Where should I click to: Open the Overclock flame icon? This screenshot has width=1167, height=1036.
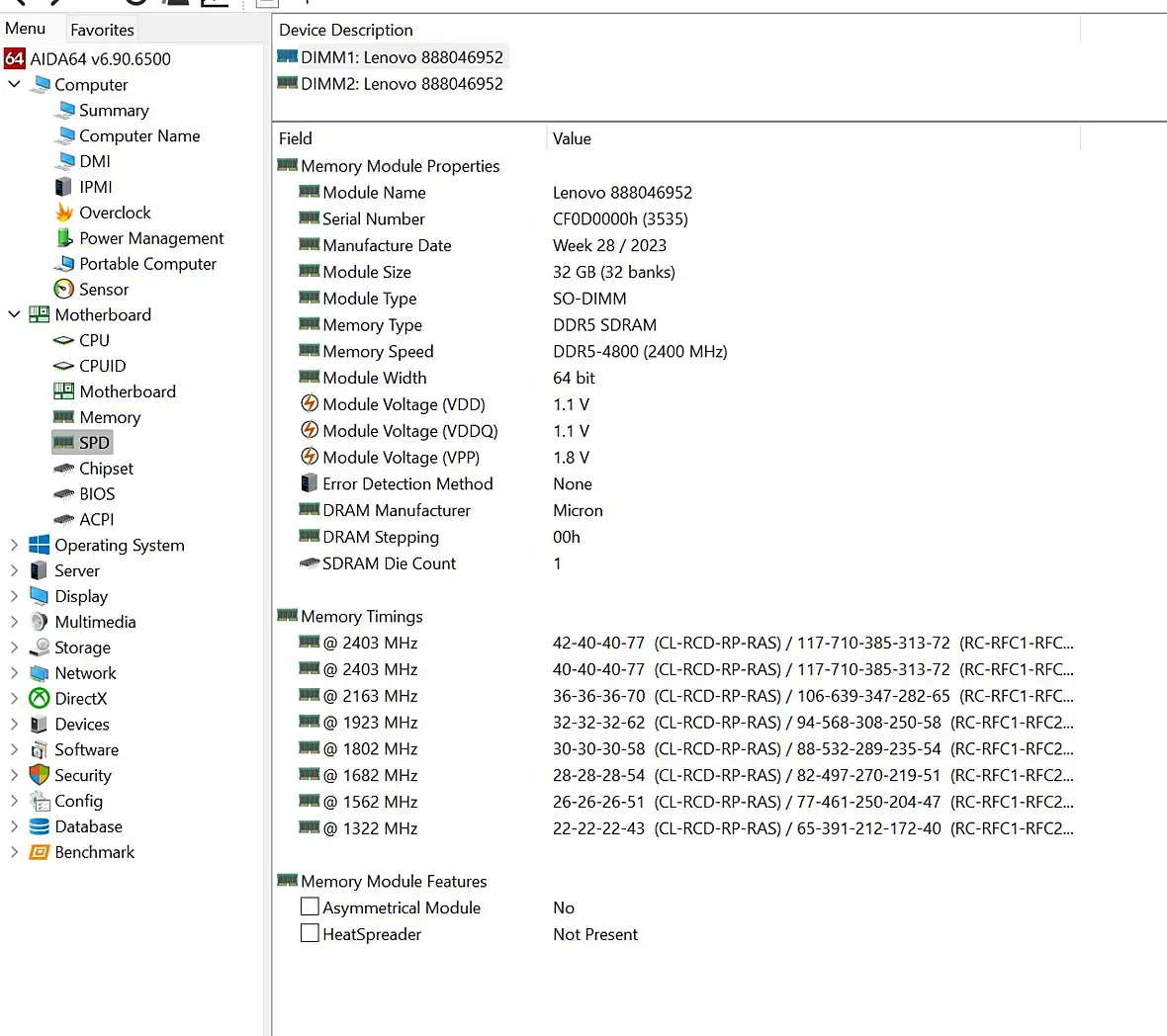click(x=64, y=212)
